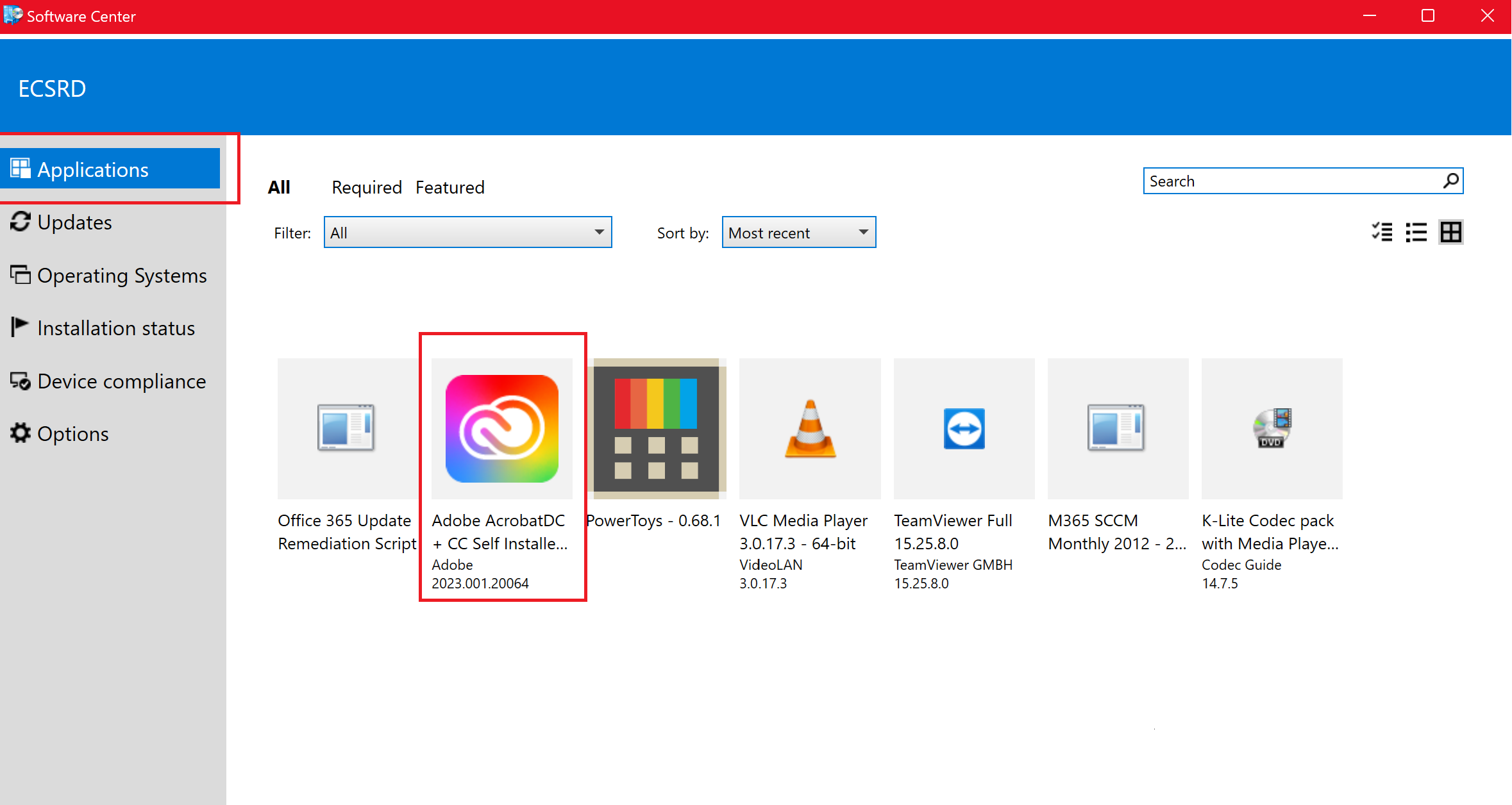Maximize the Software Center window
Viewport: 1512px width, 805px height.
click(1428, 16)
